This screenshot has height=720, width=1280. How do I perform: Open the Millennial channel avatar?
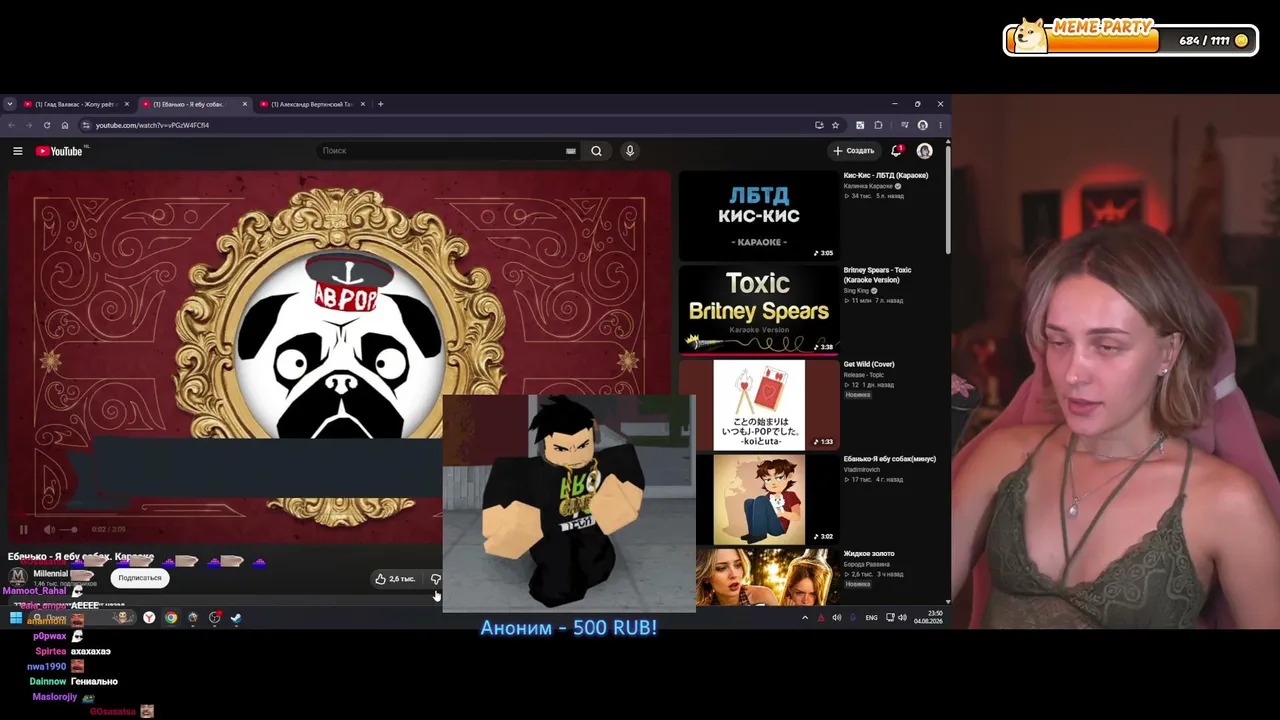click(18, 577)
